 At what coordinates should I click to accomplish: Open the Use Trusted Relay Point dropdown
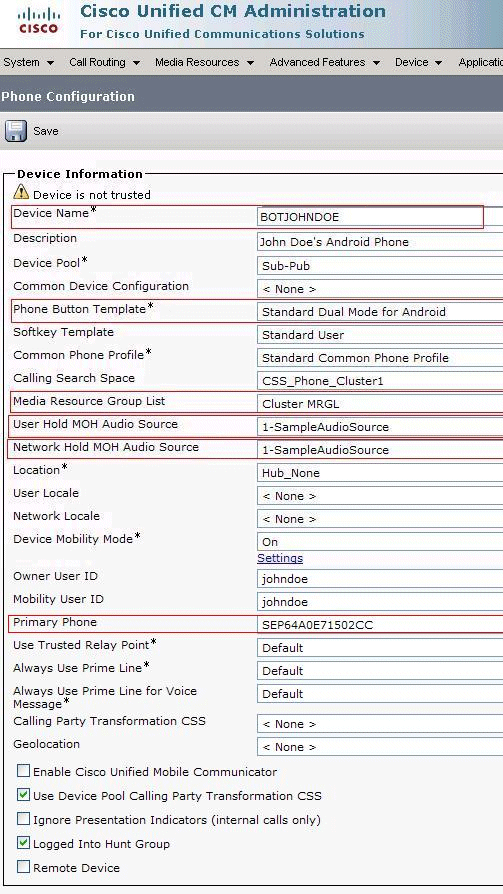380,648
